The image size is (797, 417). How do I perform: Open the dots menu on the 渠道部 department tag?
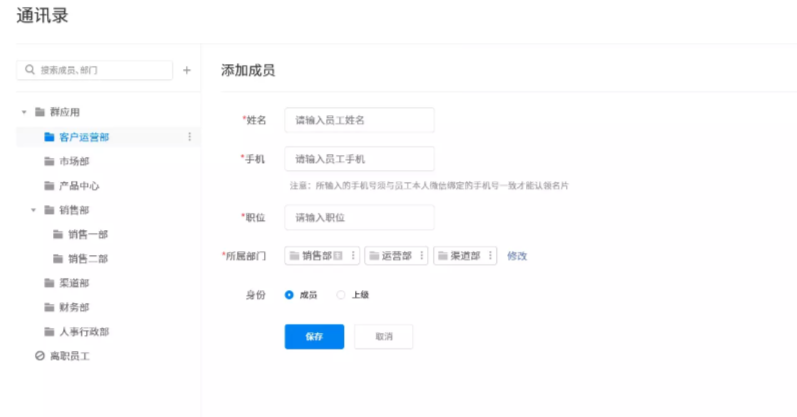point(490,256)
